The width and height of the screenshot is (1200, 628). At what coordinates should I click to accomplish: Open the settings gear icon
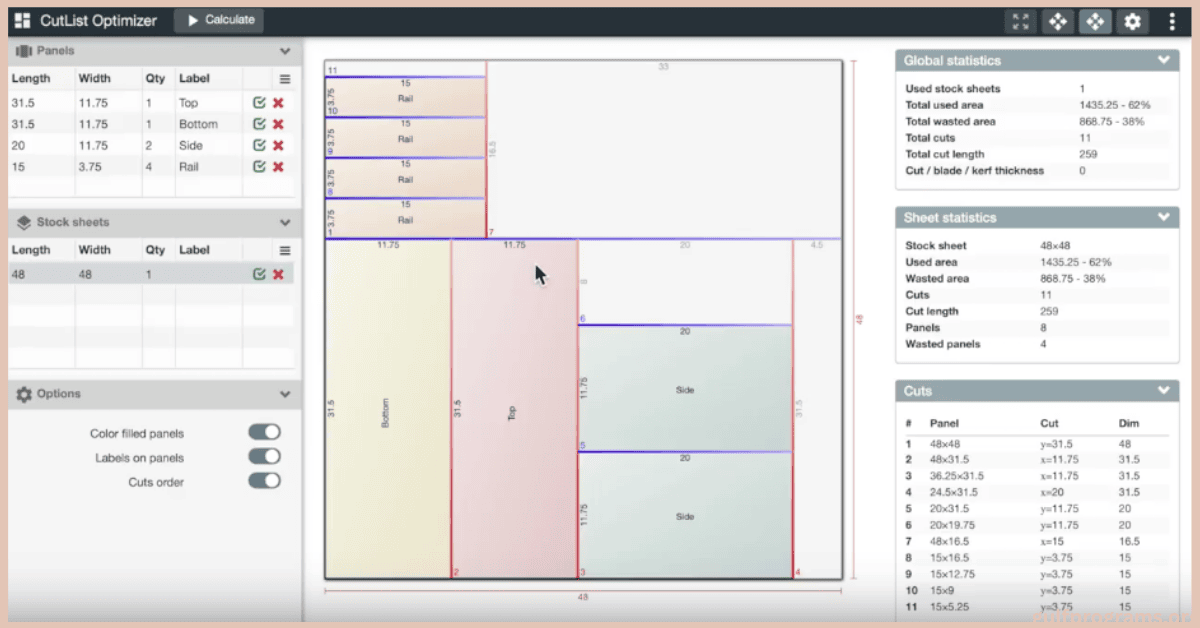point(1131,21)
